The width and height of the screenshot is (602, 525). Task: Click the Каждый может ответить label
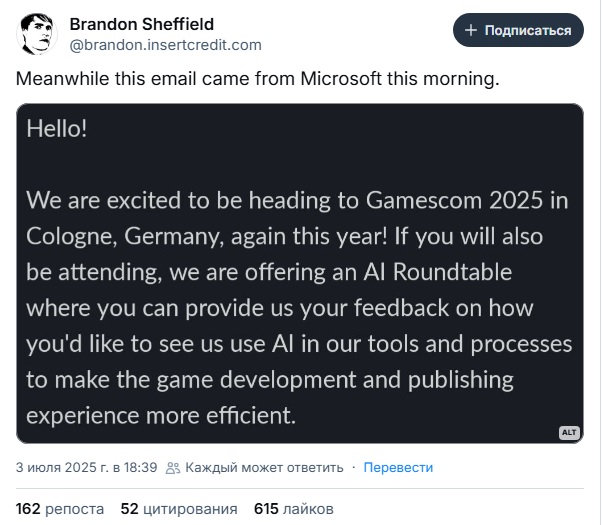(x=264, y=467)
